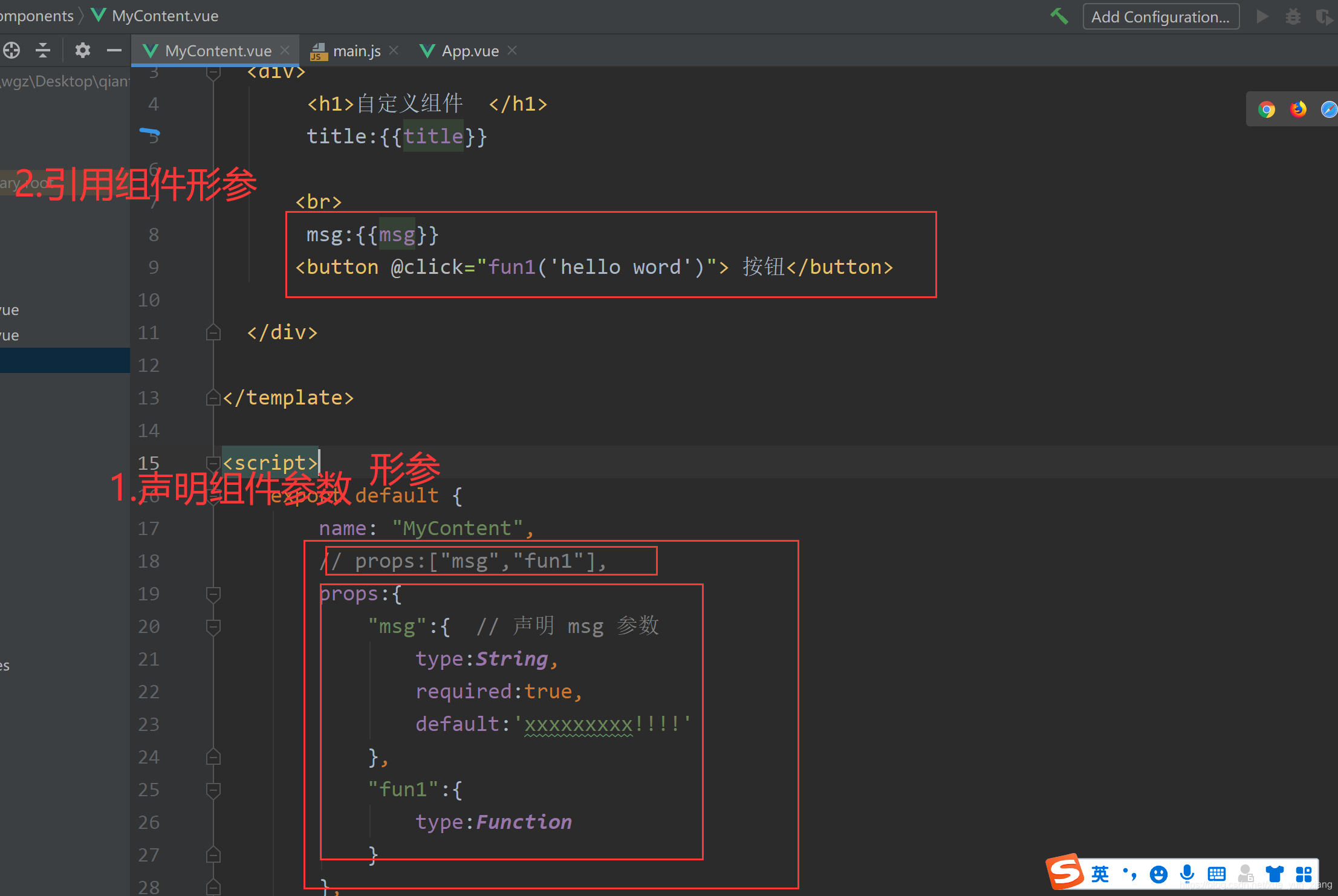Collapse the "fun1" object fold at line 25

[213, 790]
